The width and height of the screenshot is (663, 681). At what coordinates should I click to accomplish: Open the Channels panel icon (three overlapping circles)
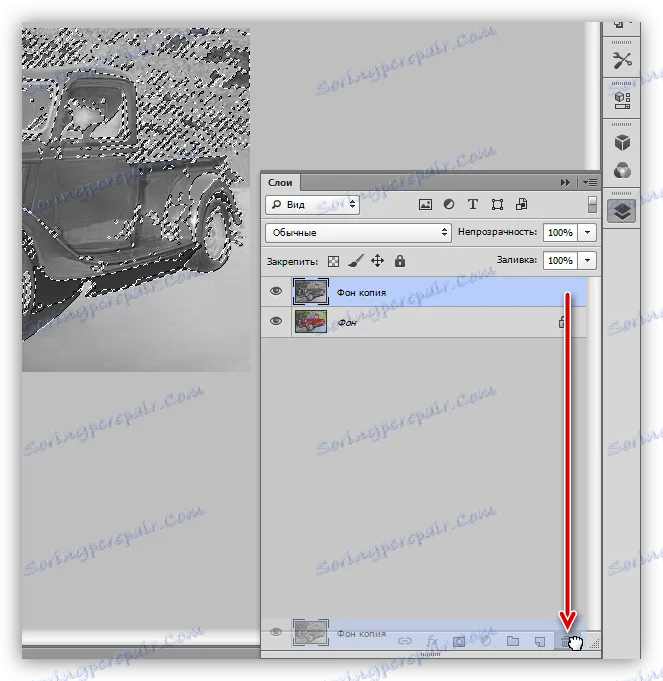tap(622, 171)
